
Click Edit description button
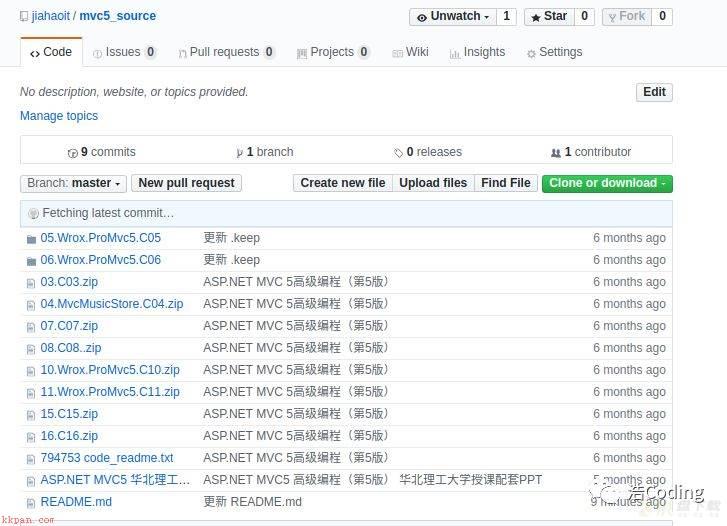(654, 92)
